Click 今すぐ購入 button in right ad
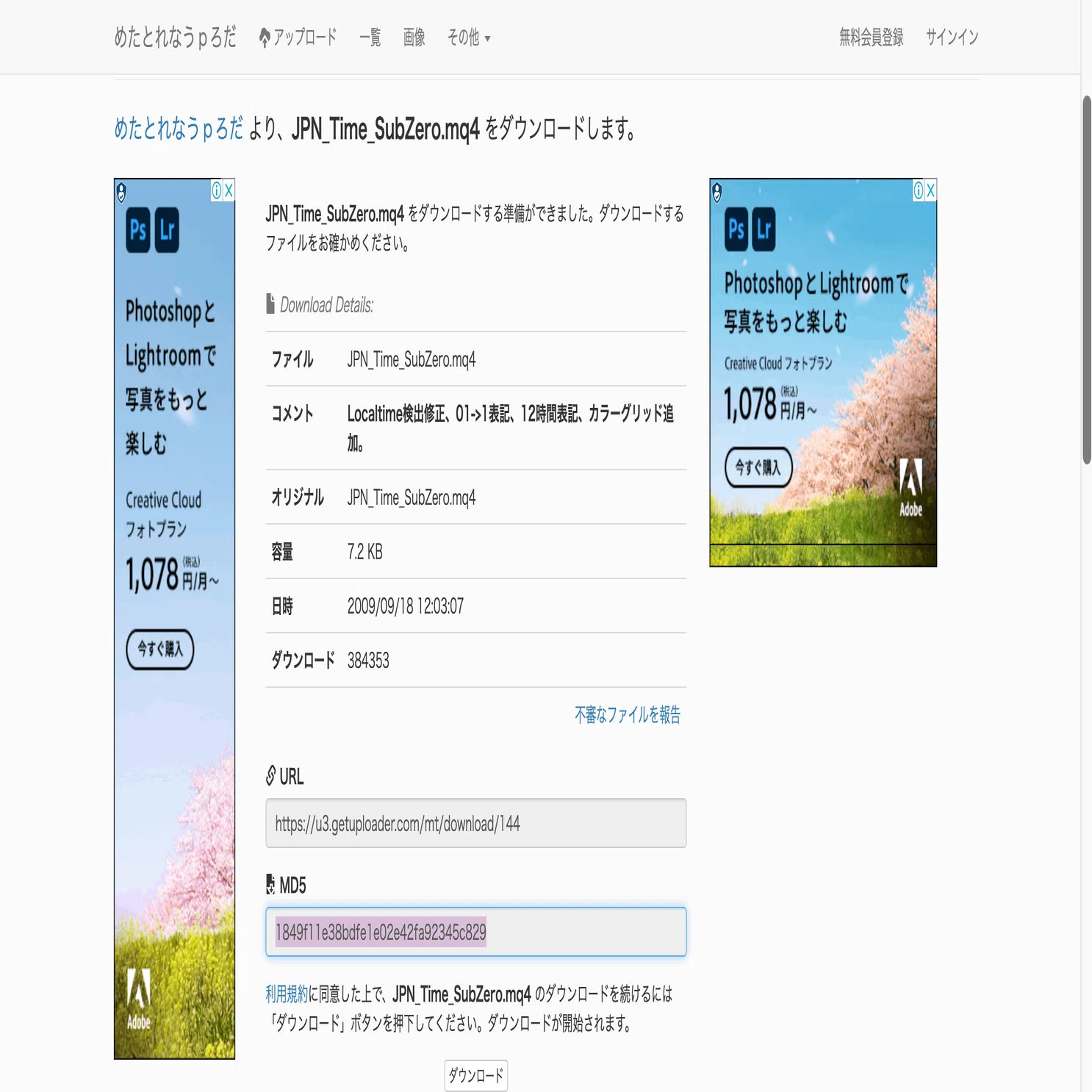The height and width of the screenshot is (1092, 1092). pyautogui.click(x=758, y=467)
